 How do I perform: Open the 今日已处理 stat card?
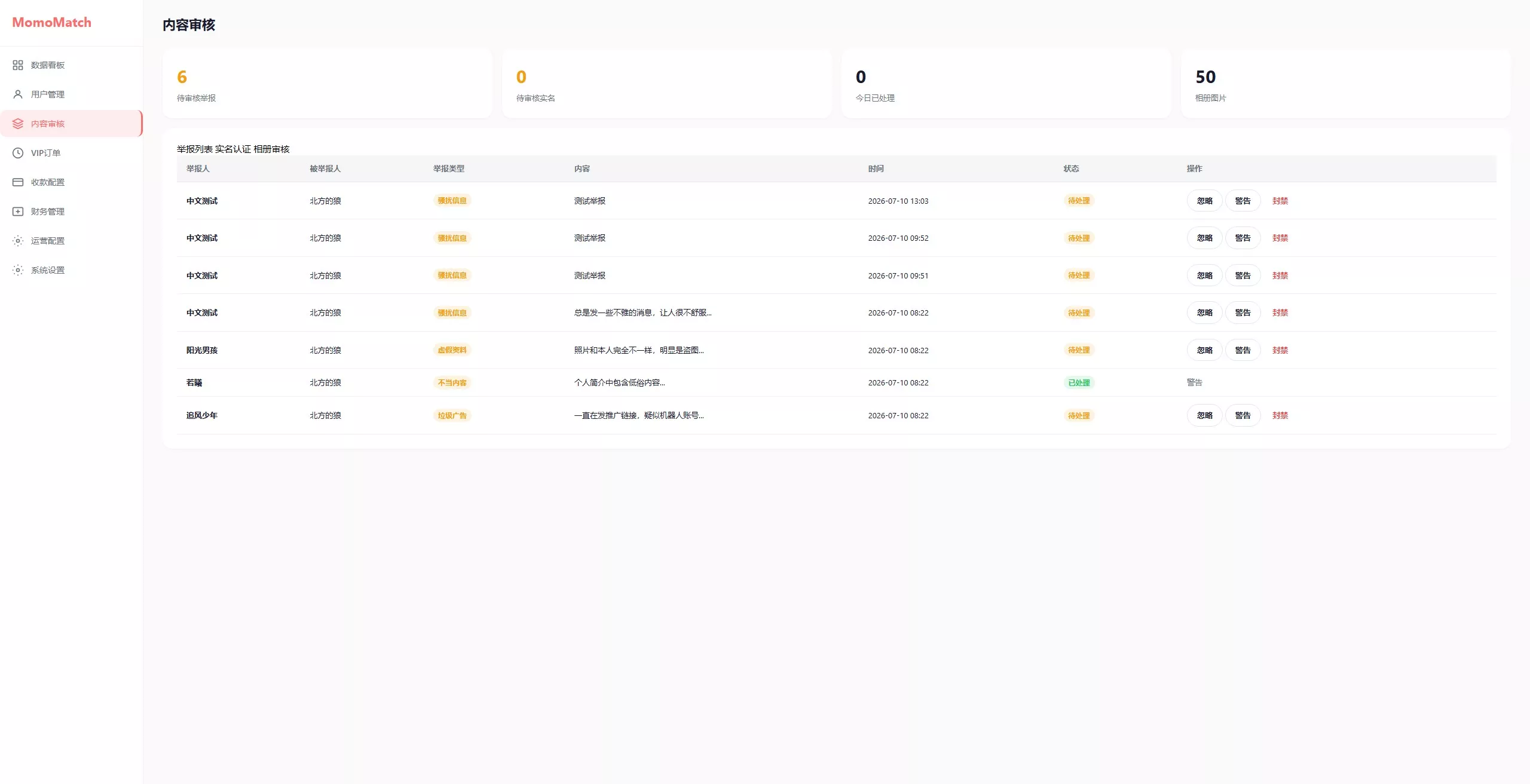click(1006, 84)
